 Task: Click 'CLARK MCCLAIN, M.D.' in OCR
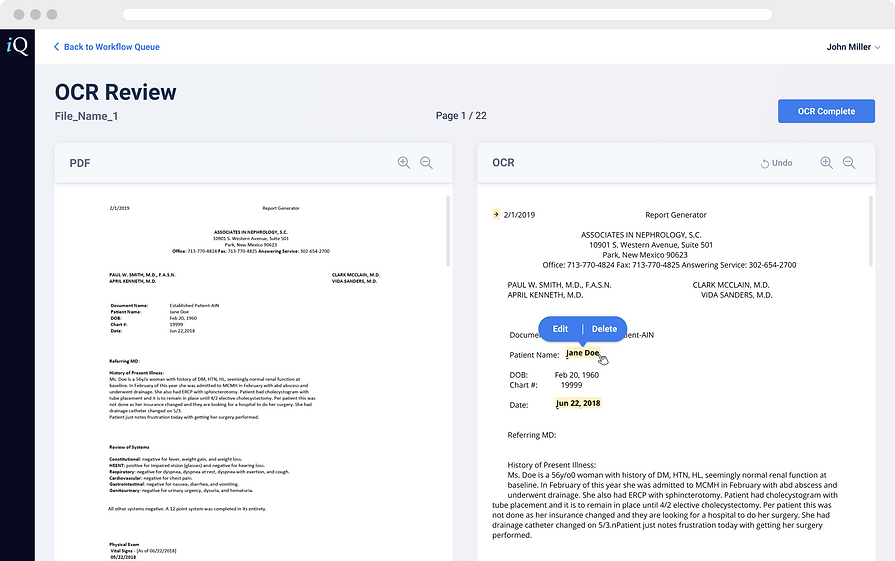point(731,285)
